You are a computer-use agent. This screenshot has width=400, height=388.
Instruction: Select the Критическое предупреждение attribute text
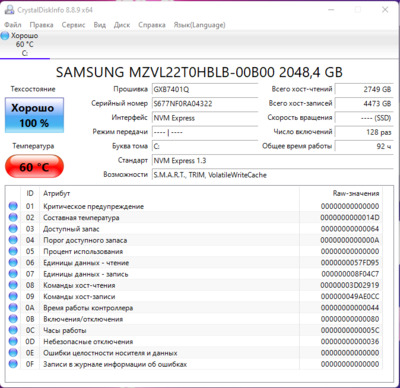coord(94,206)
